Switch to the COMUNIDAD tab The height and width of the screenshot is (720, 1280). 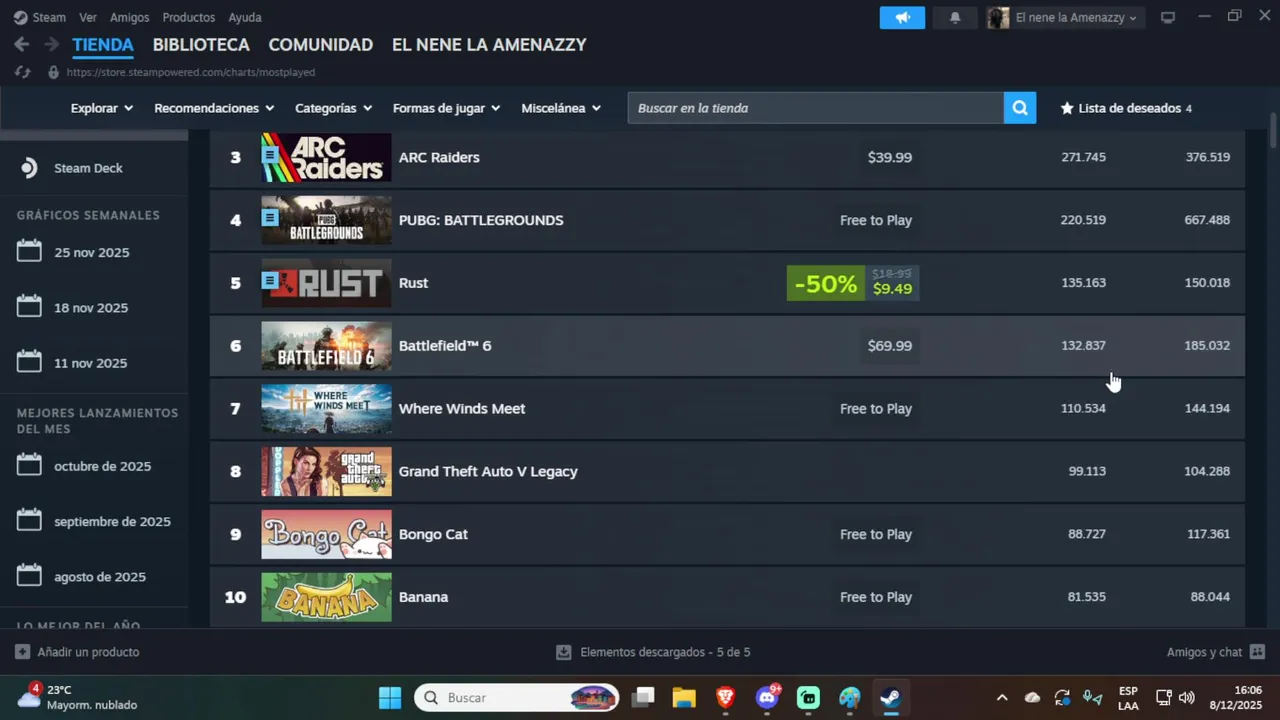point(321,45)
